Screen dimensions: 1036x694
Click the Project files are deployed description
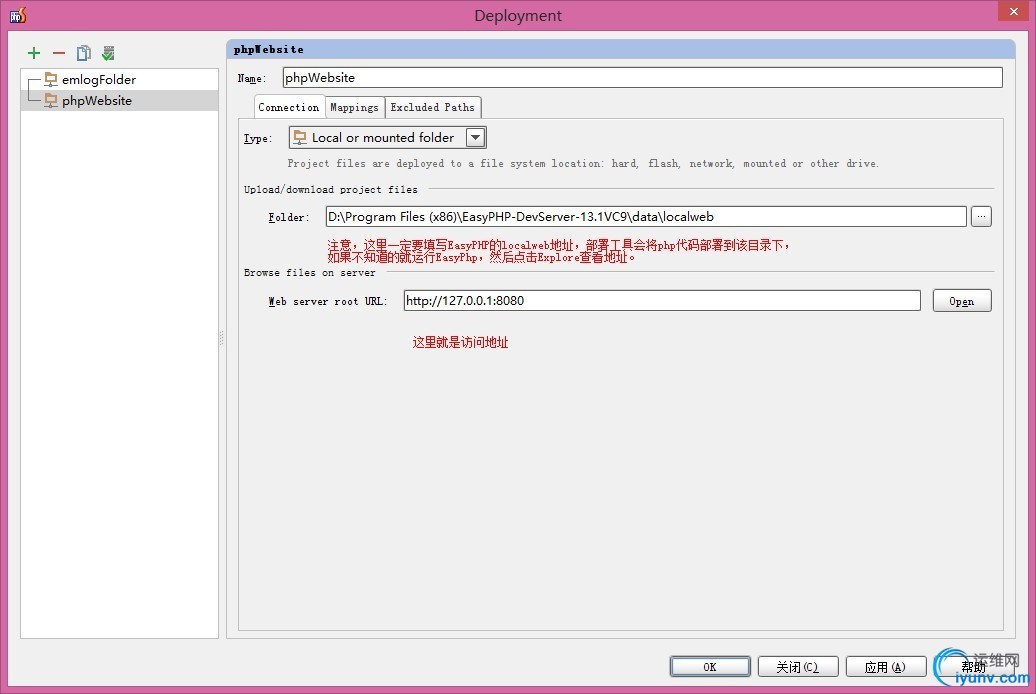pos(583,163)
